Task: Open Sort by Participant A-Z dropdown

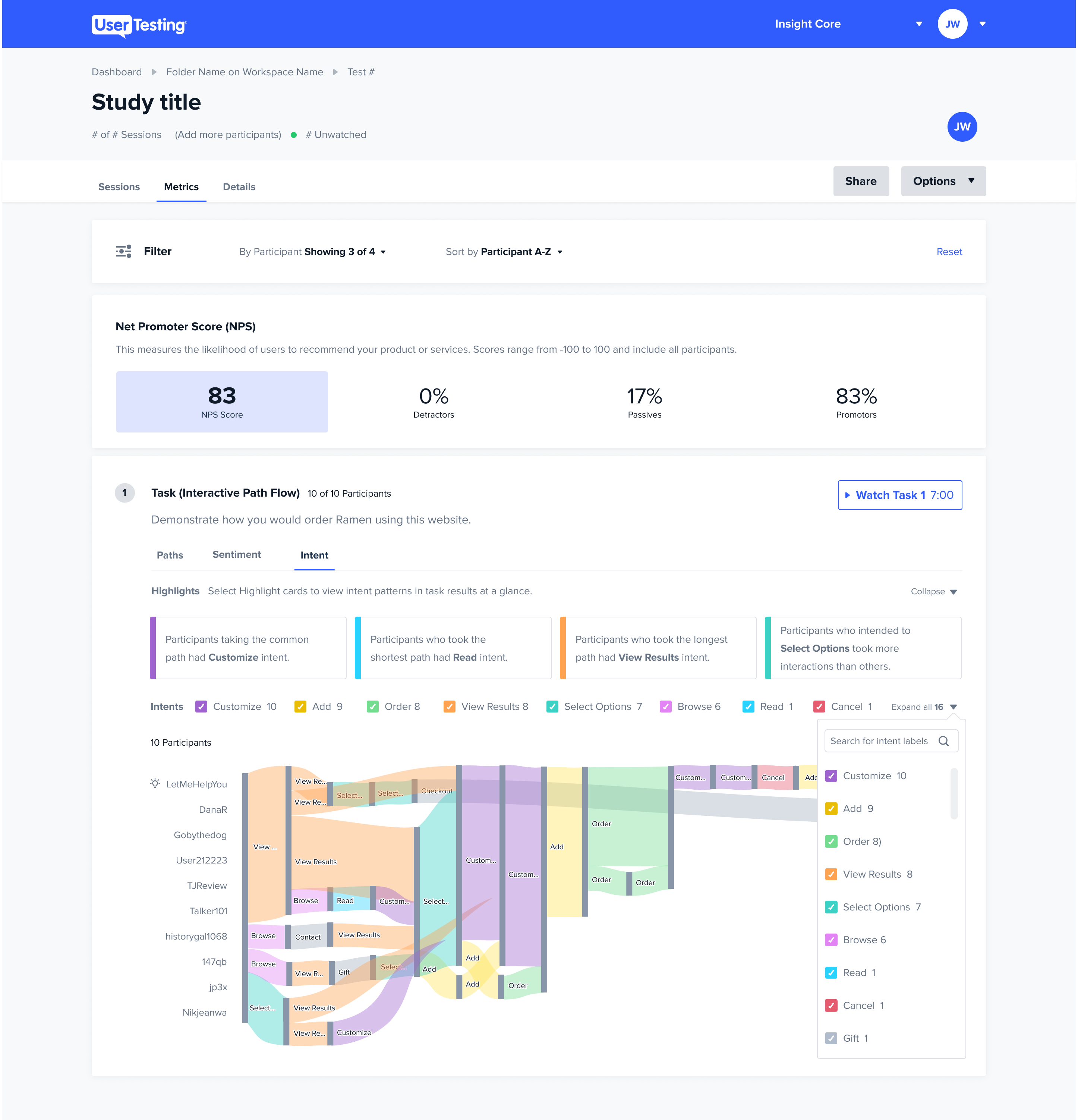Action: [x=504, y=252]
